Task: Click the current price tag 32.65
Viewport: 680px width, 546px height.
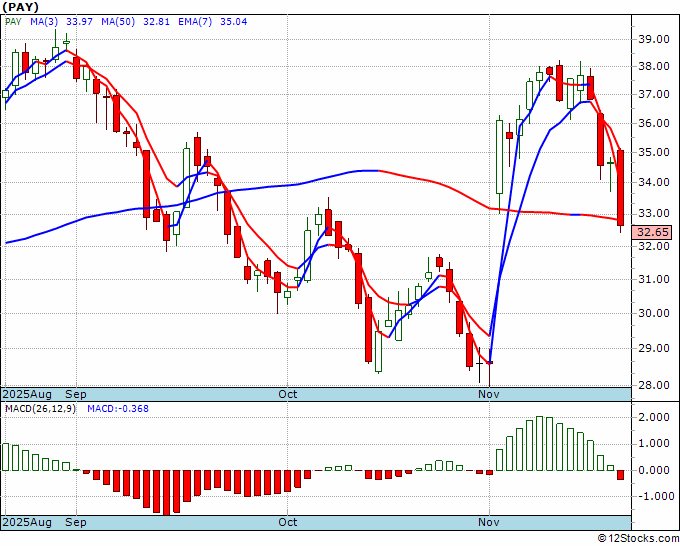Action: (652, 232)
